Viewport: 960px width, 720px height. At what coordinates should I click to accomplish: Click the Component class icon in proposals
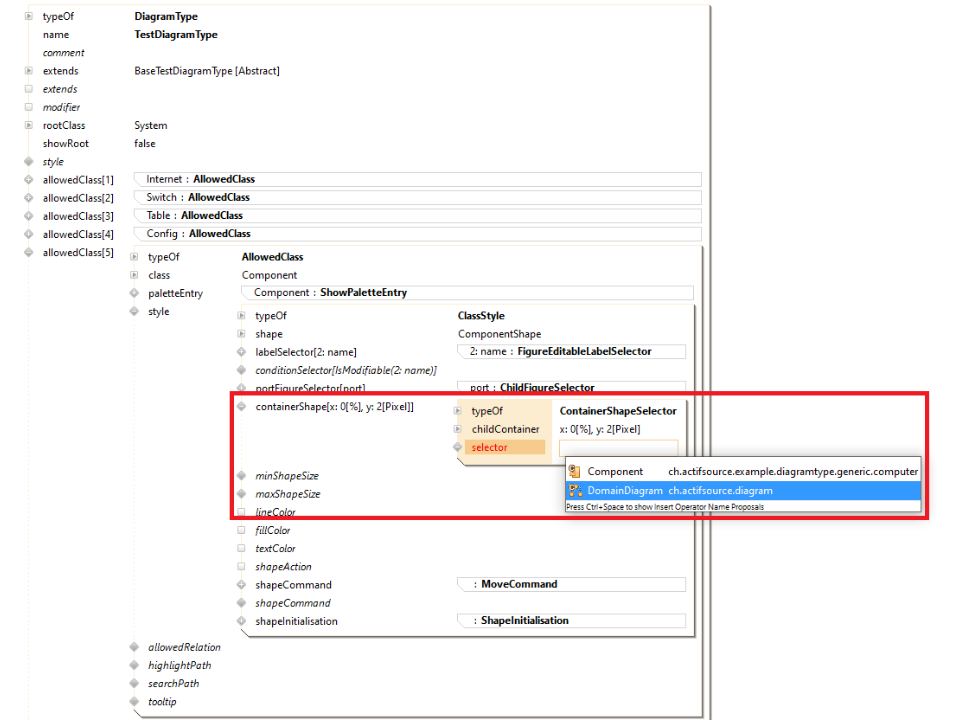point(575,472)
